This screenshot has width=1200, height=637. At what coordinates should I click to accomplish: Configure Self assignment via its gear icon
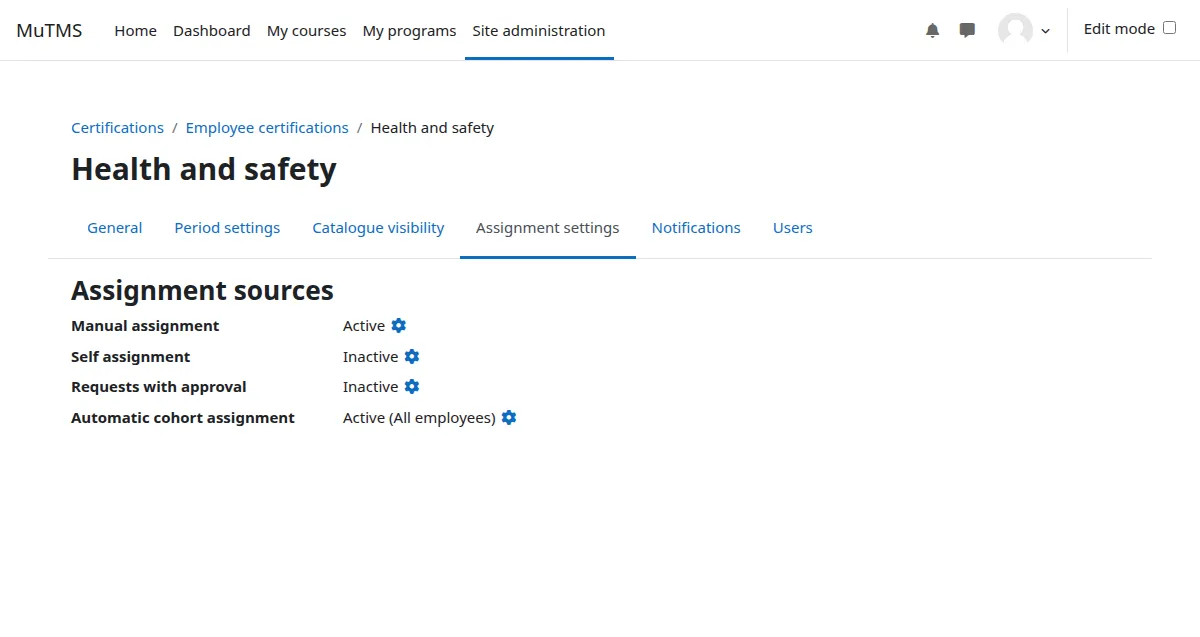click(411, 356)
